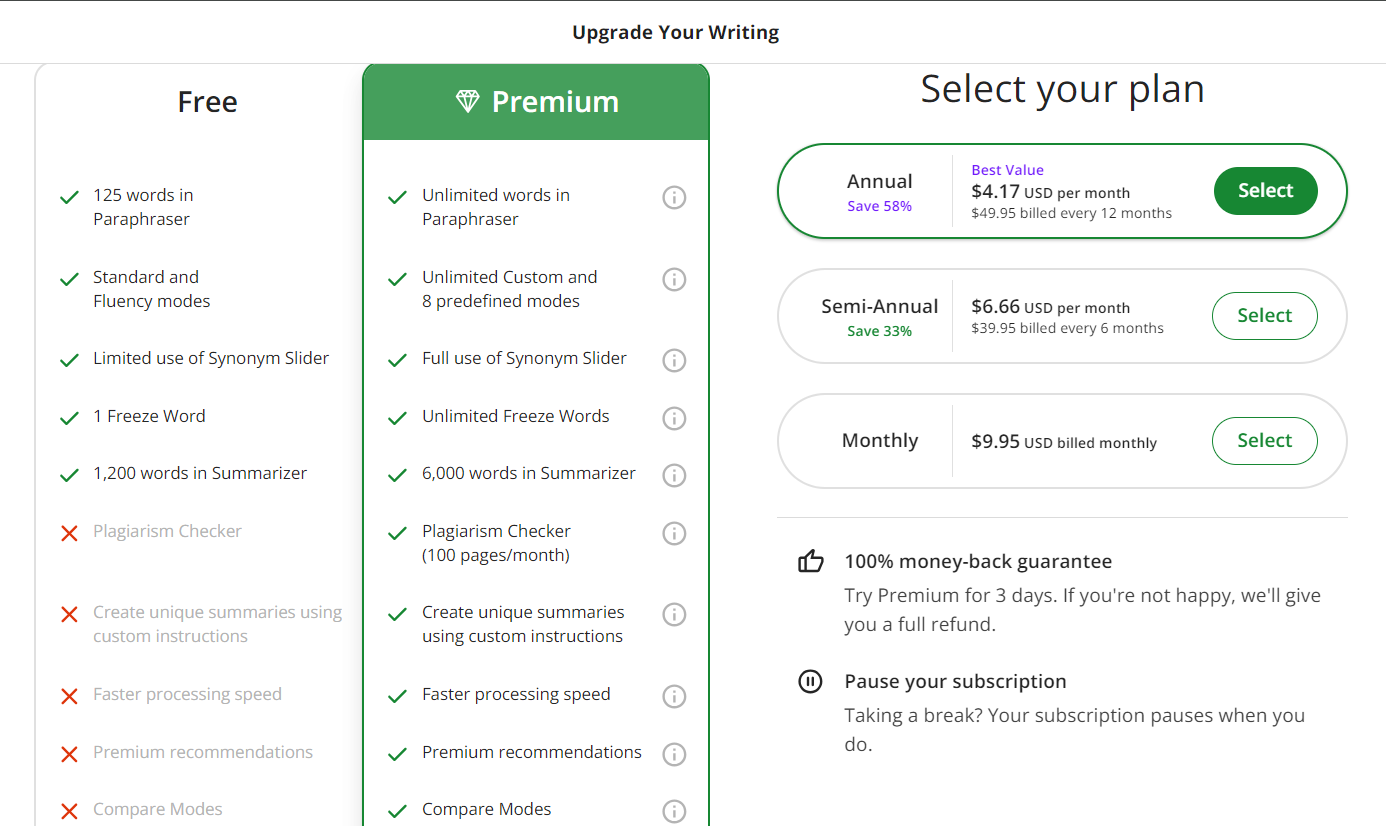Choose the Semi-Annual plan option card

point(880,316)
